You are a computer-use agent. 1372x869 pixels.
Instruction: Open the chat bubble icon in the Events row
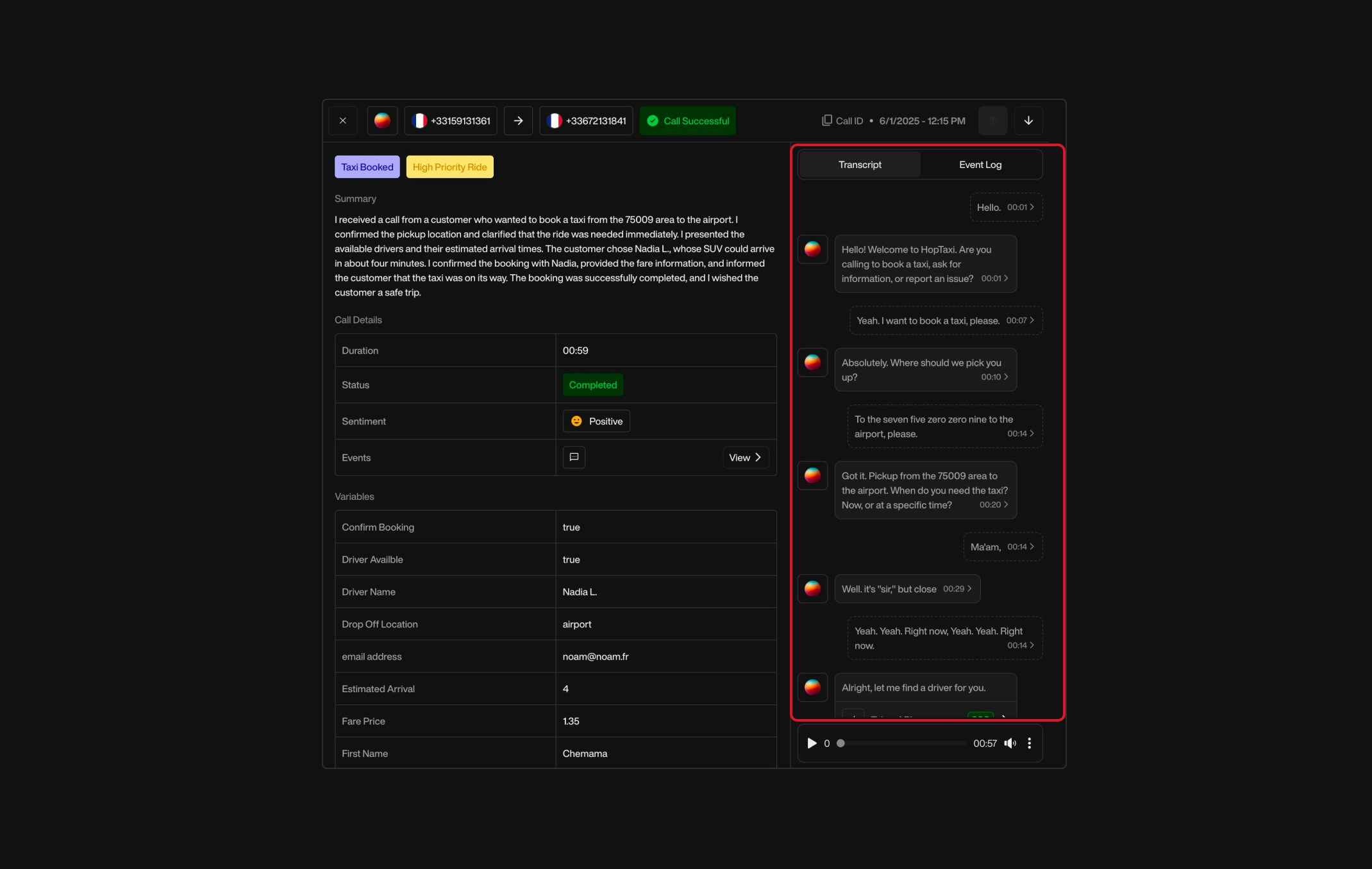tap(574, 457)
